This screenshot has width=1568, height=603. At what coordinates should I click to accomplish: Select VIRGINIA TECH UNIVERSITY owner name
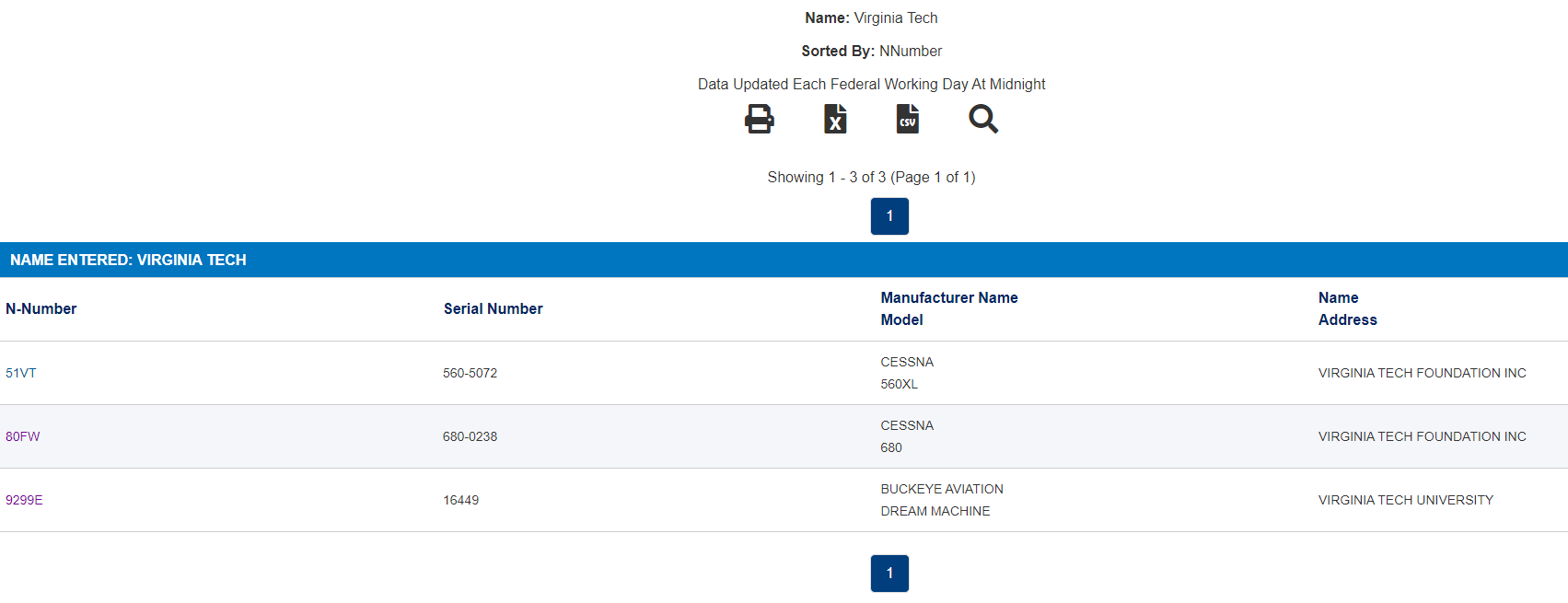(1406, 500)
